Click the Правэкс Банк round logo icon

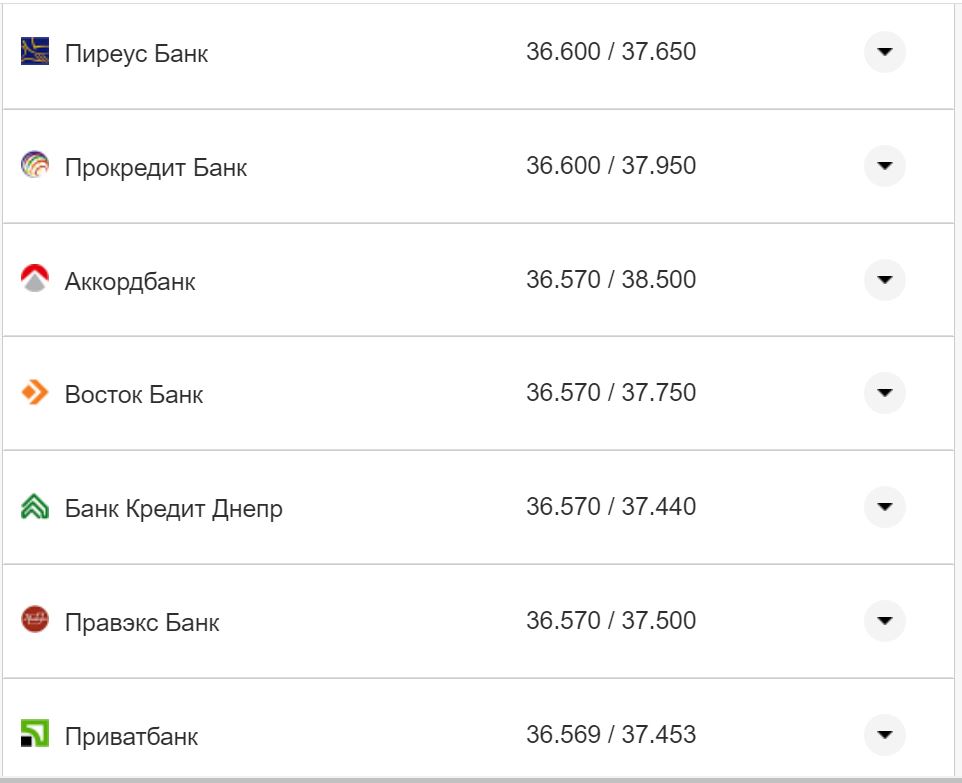coord(35,621)
